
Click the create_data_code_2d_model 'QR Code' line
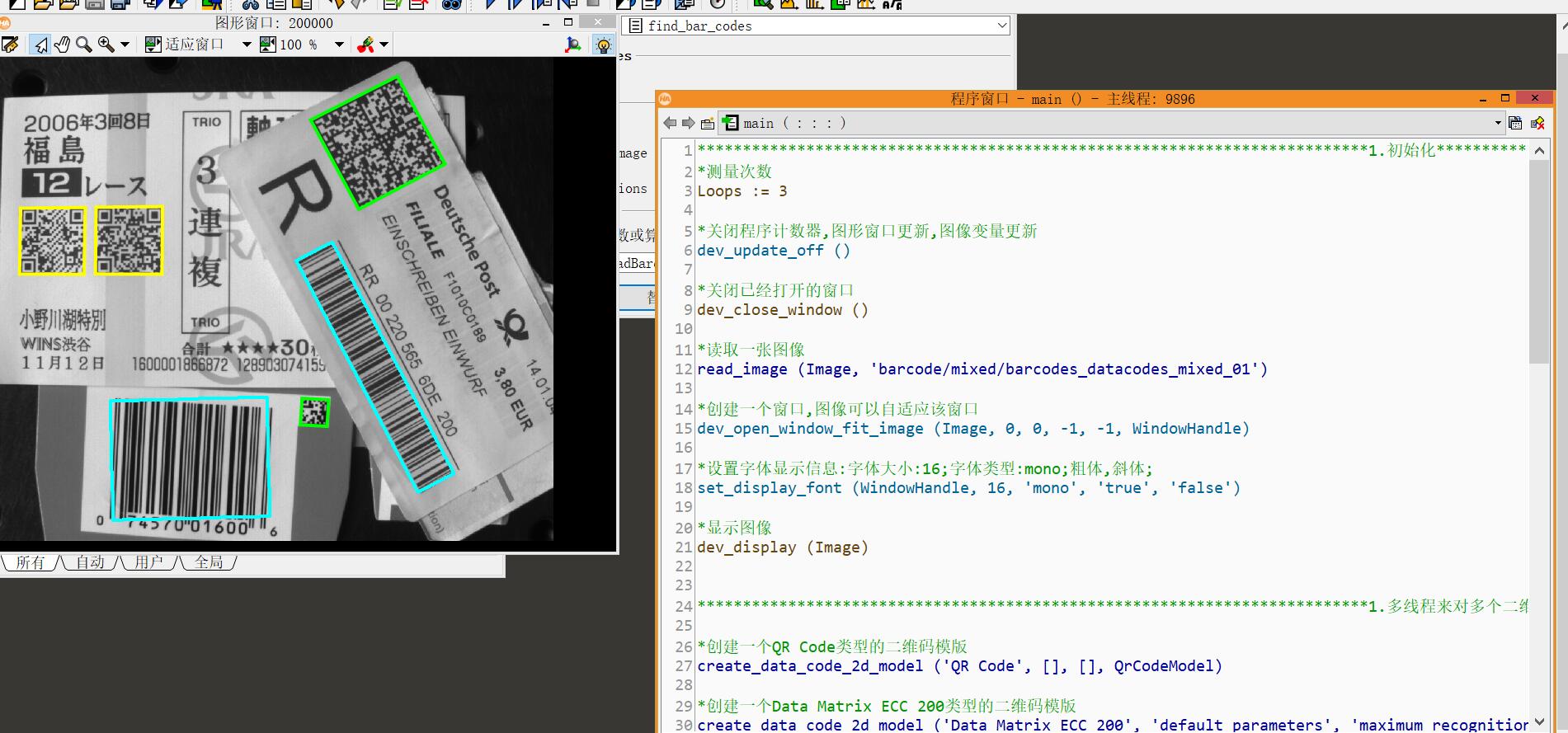pyautogui.click(x=960, y=666)
